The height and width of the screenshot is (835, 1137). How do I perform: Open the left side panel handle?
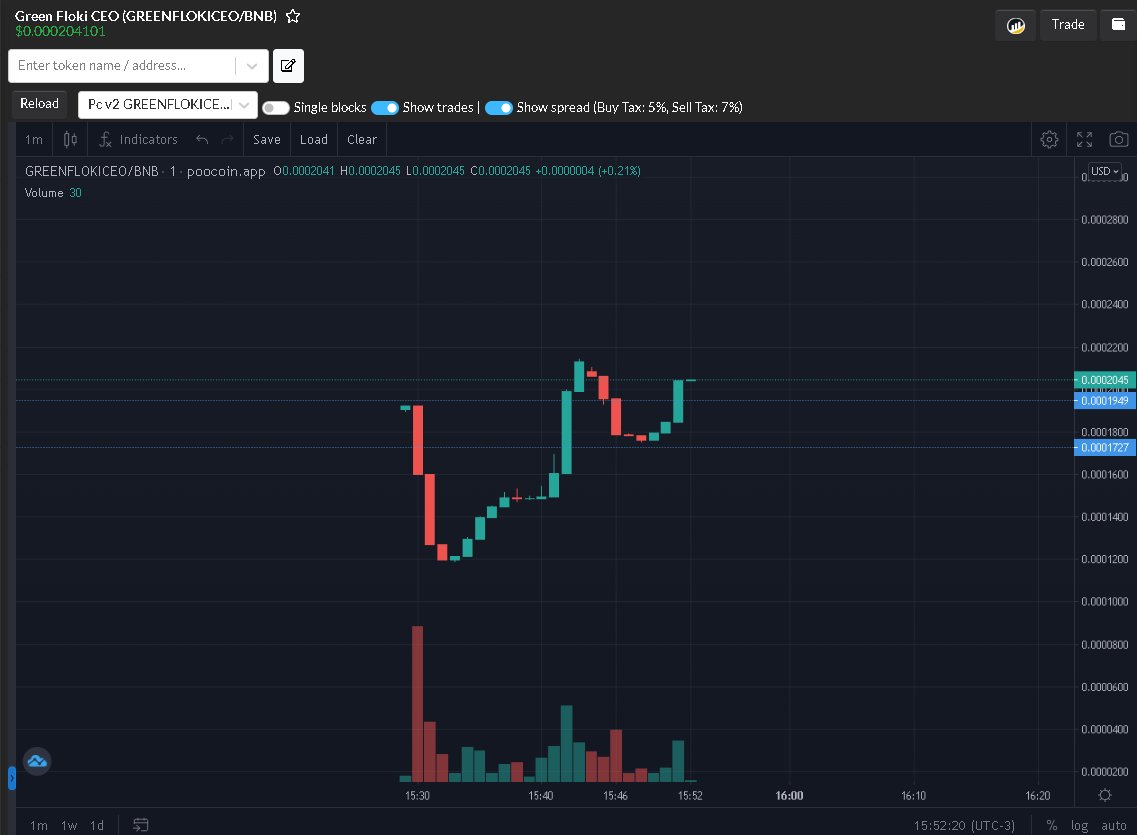(x=12, y=778)
